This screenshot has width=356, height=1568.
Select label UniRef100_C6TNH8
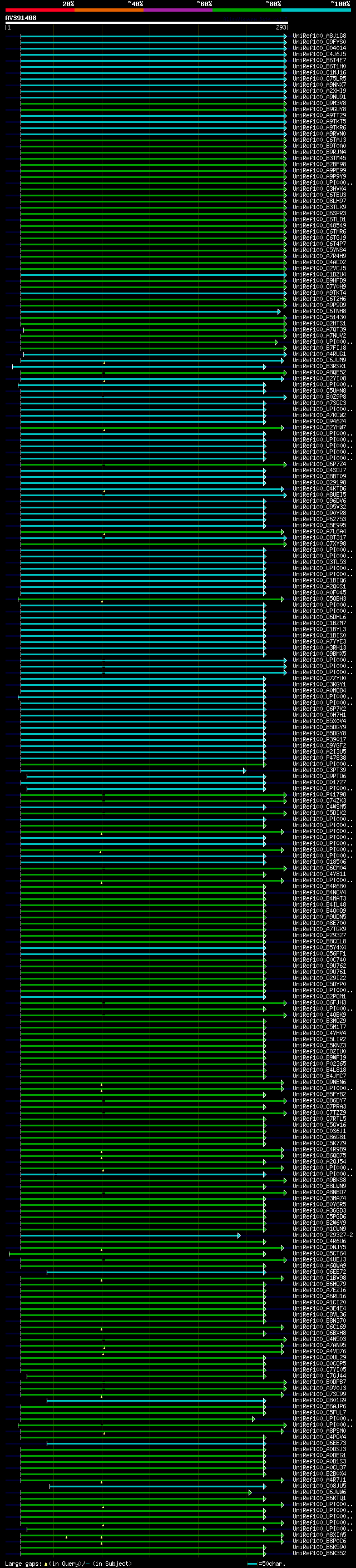click(319, 311)
